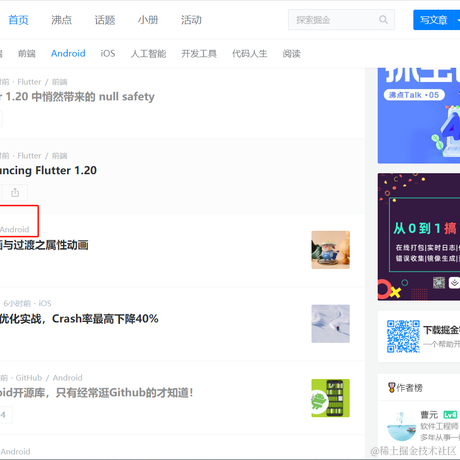
Task: Click the 下载掘金 download text
Action: [x=442, y=330]
